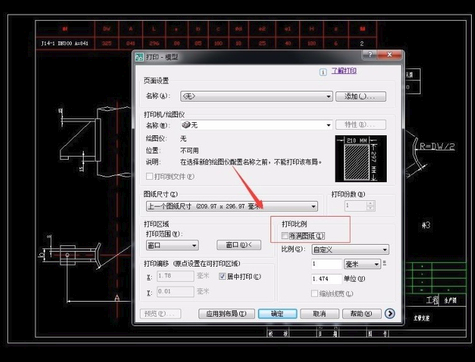This screenshot has width=475, height=362.
Task: Open the 毫米 unit dropdown
Action: tap(362, 264)
